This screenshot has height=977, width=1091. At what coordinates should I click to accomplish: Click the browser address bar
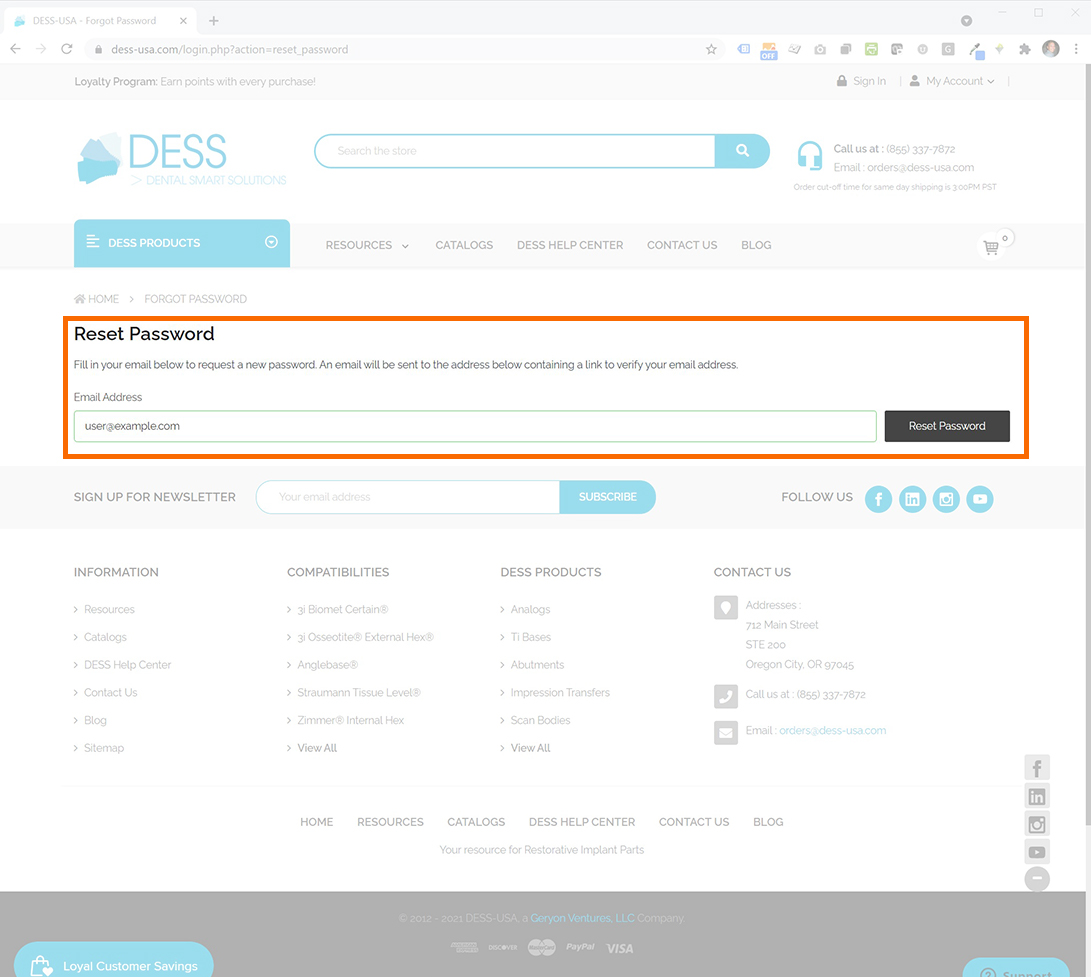click(404, 49)
